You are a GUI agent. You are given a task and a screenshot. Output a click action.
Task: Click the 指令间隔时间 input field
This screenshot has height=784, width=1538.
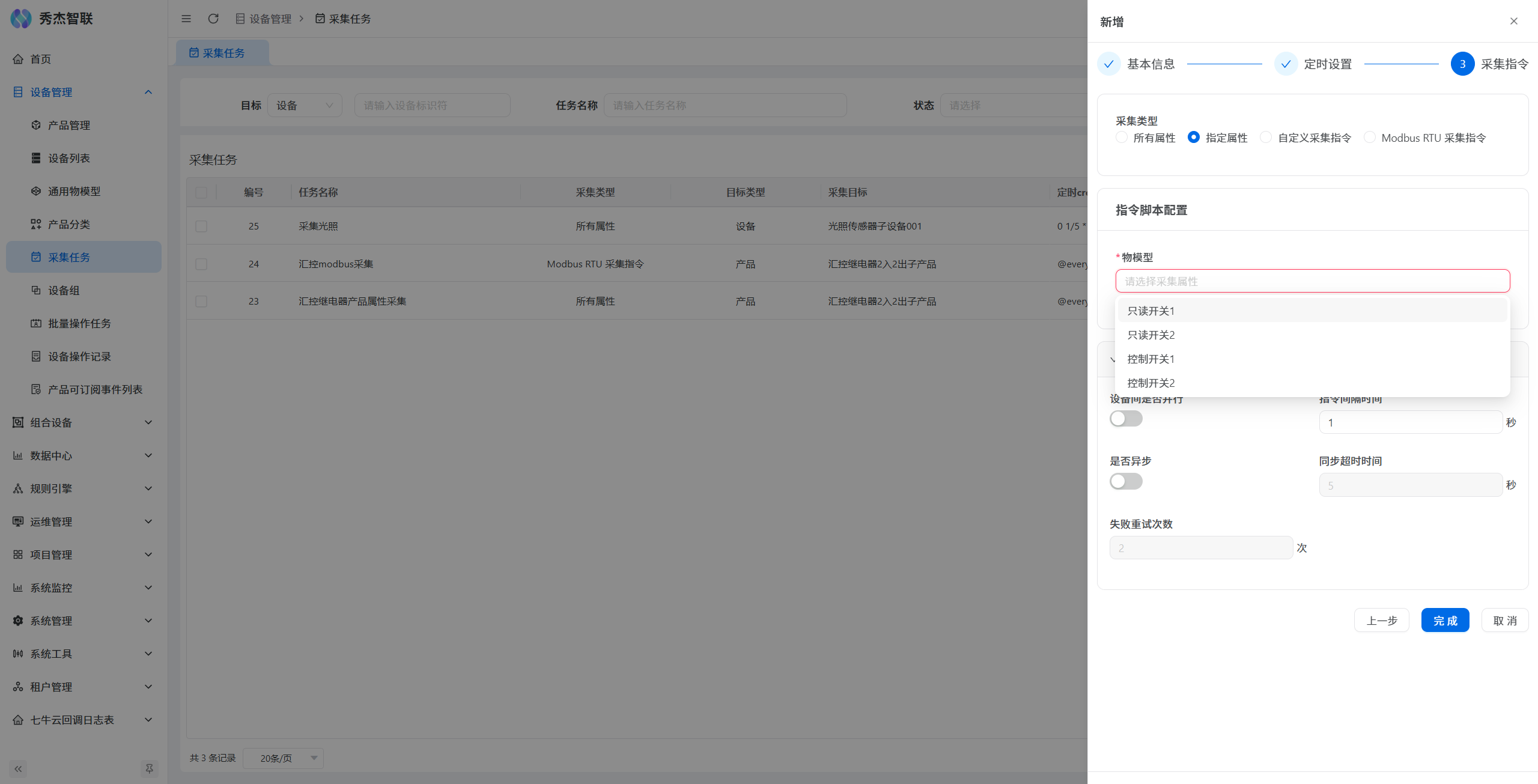pos(1410,422)
